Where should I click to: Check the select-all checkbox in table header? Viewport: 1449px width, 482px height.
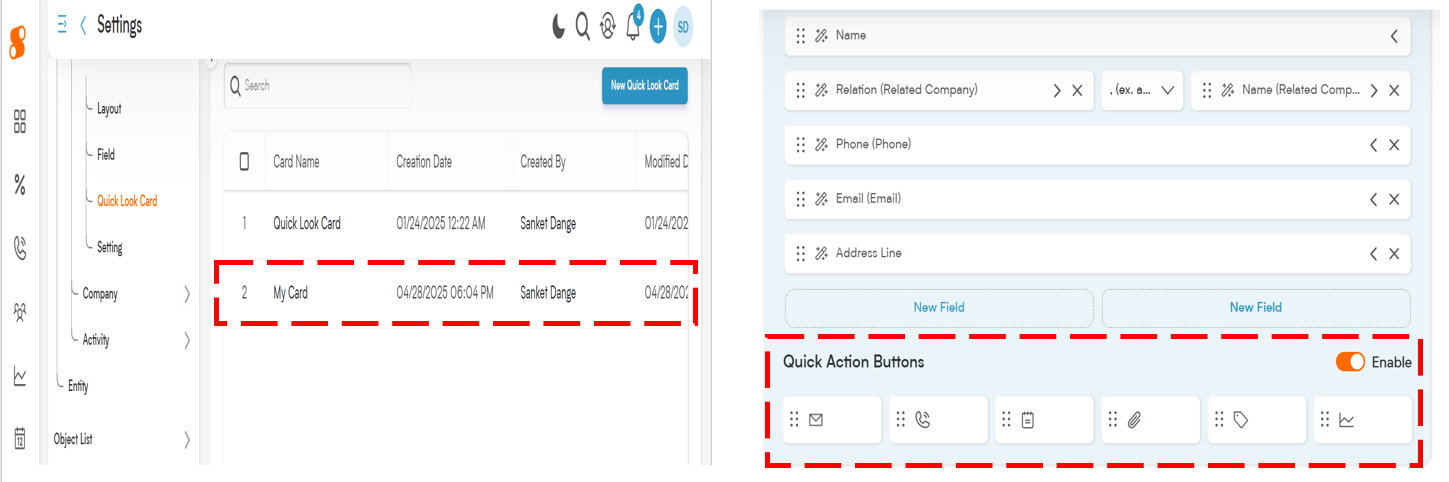(x=245, y=161)
